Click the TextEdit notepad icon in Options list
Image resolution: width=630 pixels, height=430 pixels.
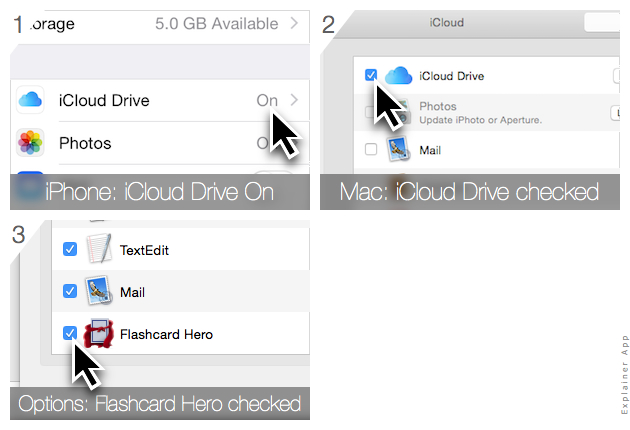pos(99,249)
